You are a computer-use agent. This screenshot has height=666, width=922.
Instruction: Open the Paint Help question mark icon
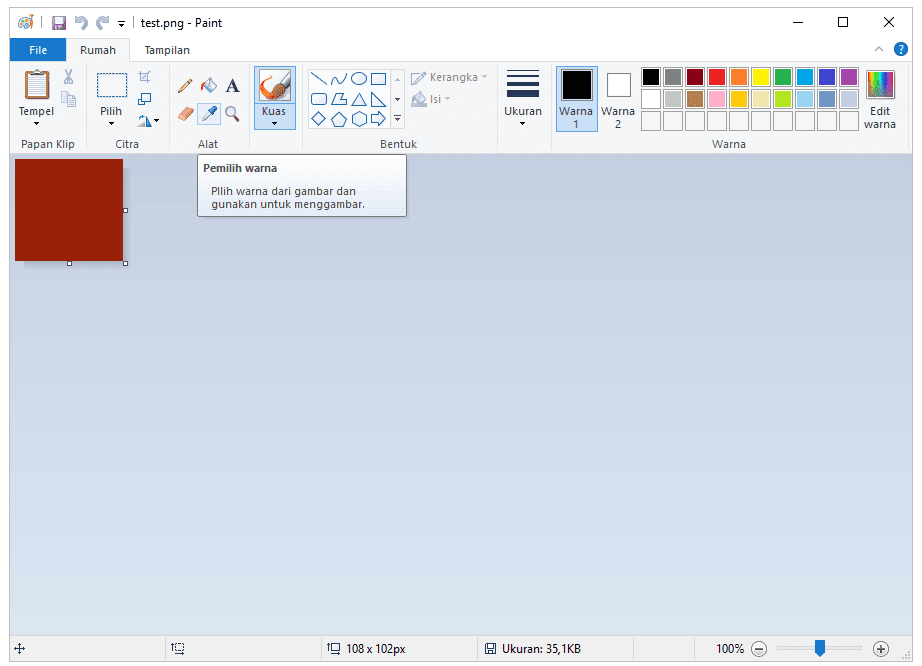click(900, 49)
